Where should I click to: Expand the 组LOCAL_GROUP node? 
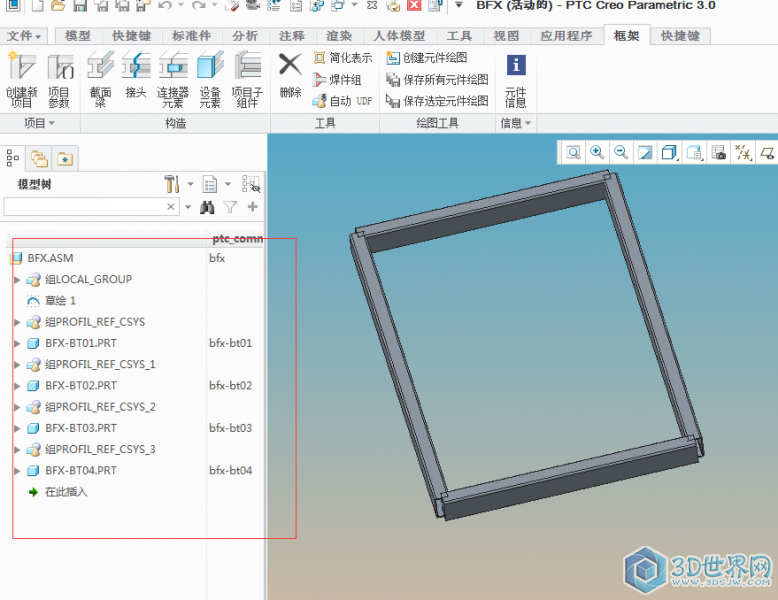click(x=17, y=280)
